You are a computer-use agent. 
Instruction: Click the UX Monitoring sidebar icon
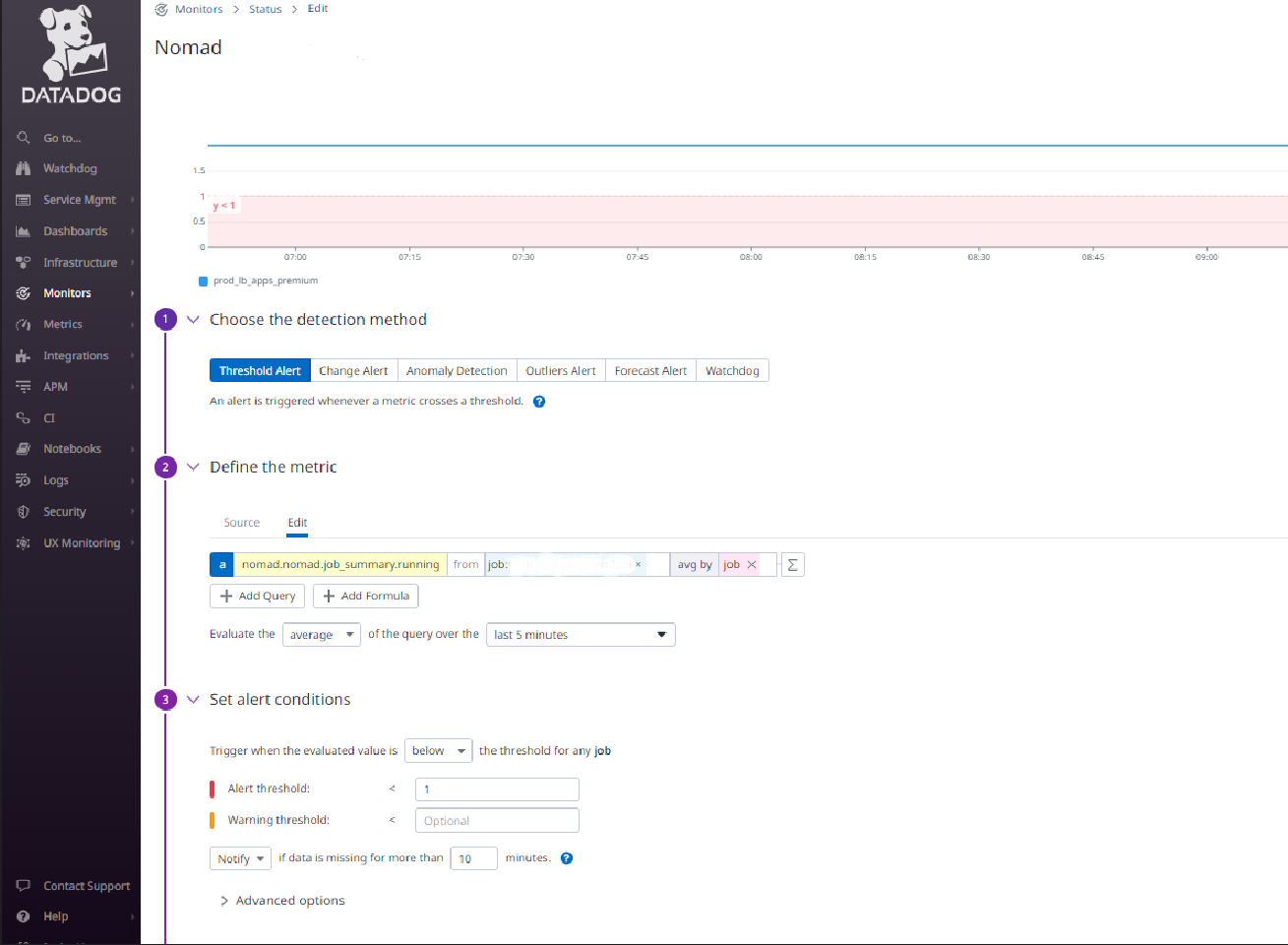pos(23,543)
